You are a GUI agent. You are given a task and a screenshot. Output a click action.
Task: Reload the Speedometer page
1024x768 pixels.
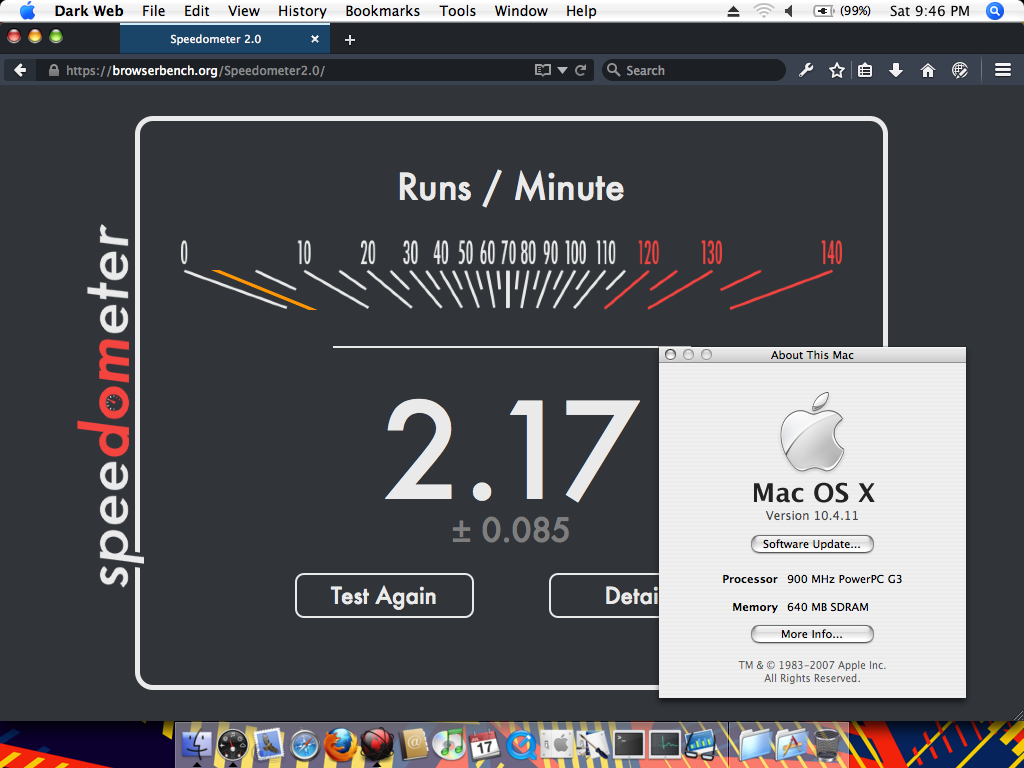(580, 71)
